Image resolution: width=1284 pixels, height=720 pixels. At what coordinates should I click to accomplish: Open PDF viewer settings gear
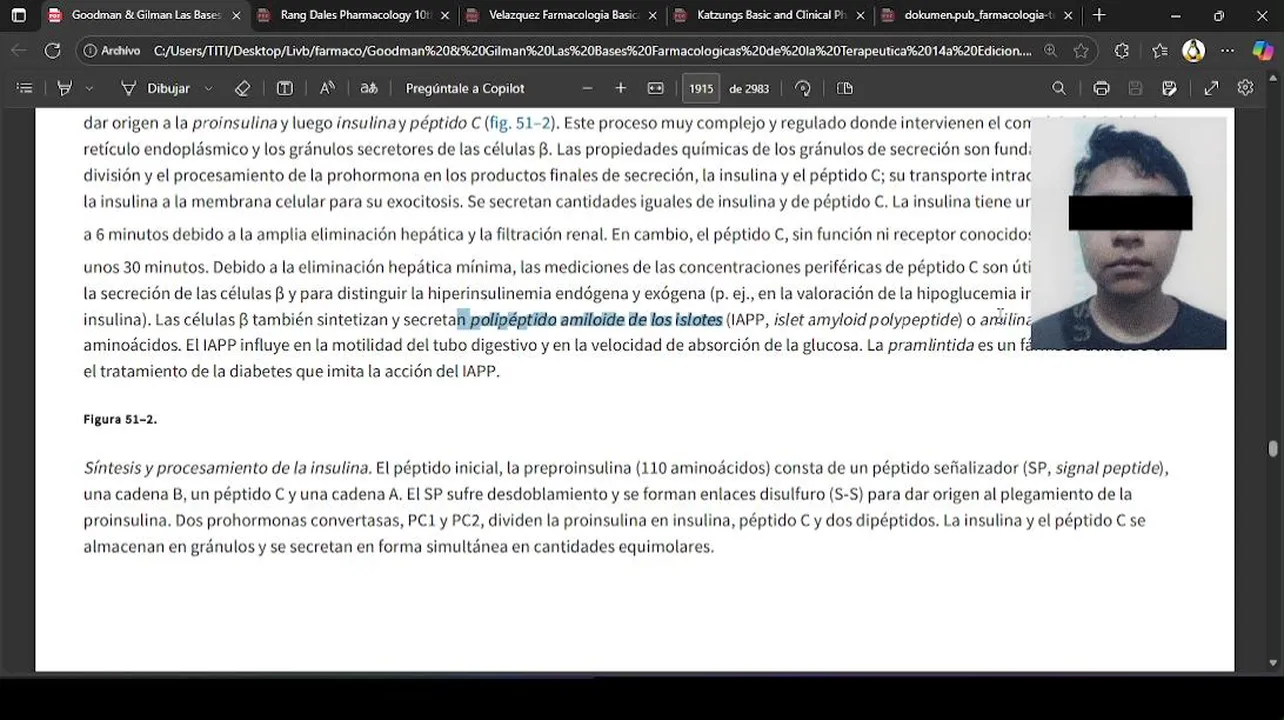click(x=1245, y=88)
